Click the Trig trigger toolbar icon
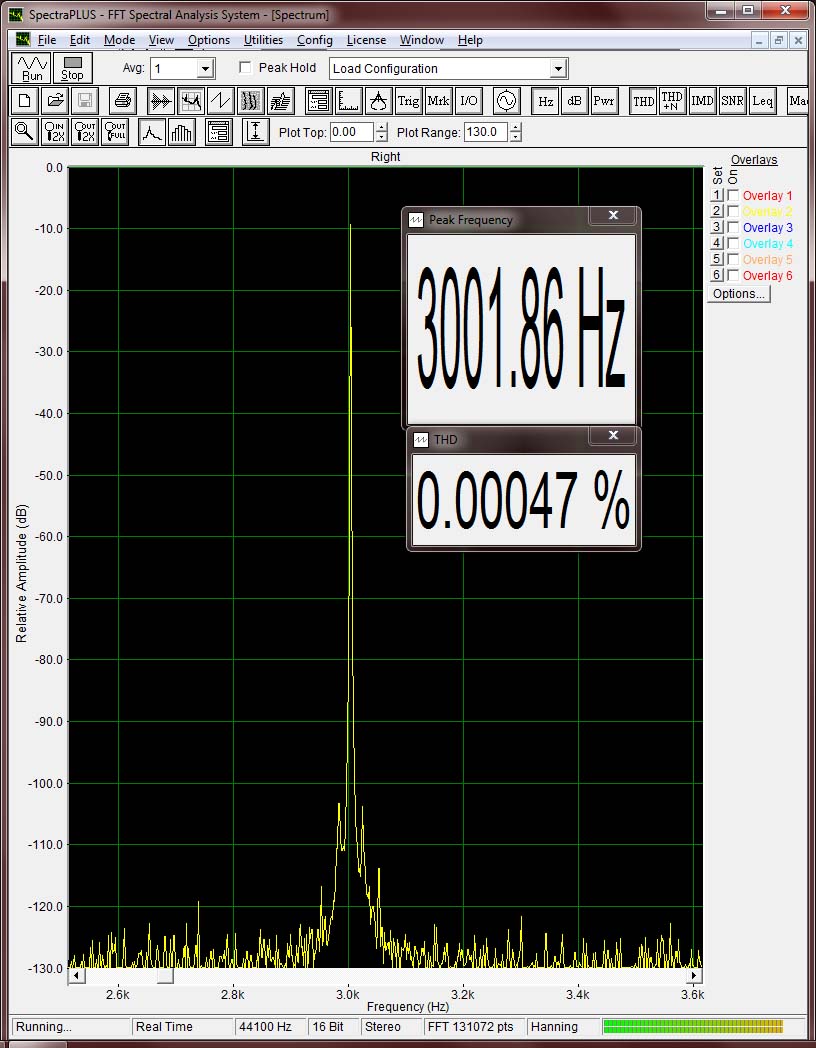 [x=408, y=101]
